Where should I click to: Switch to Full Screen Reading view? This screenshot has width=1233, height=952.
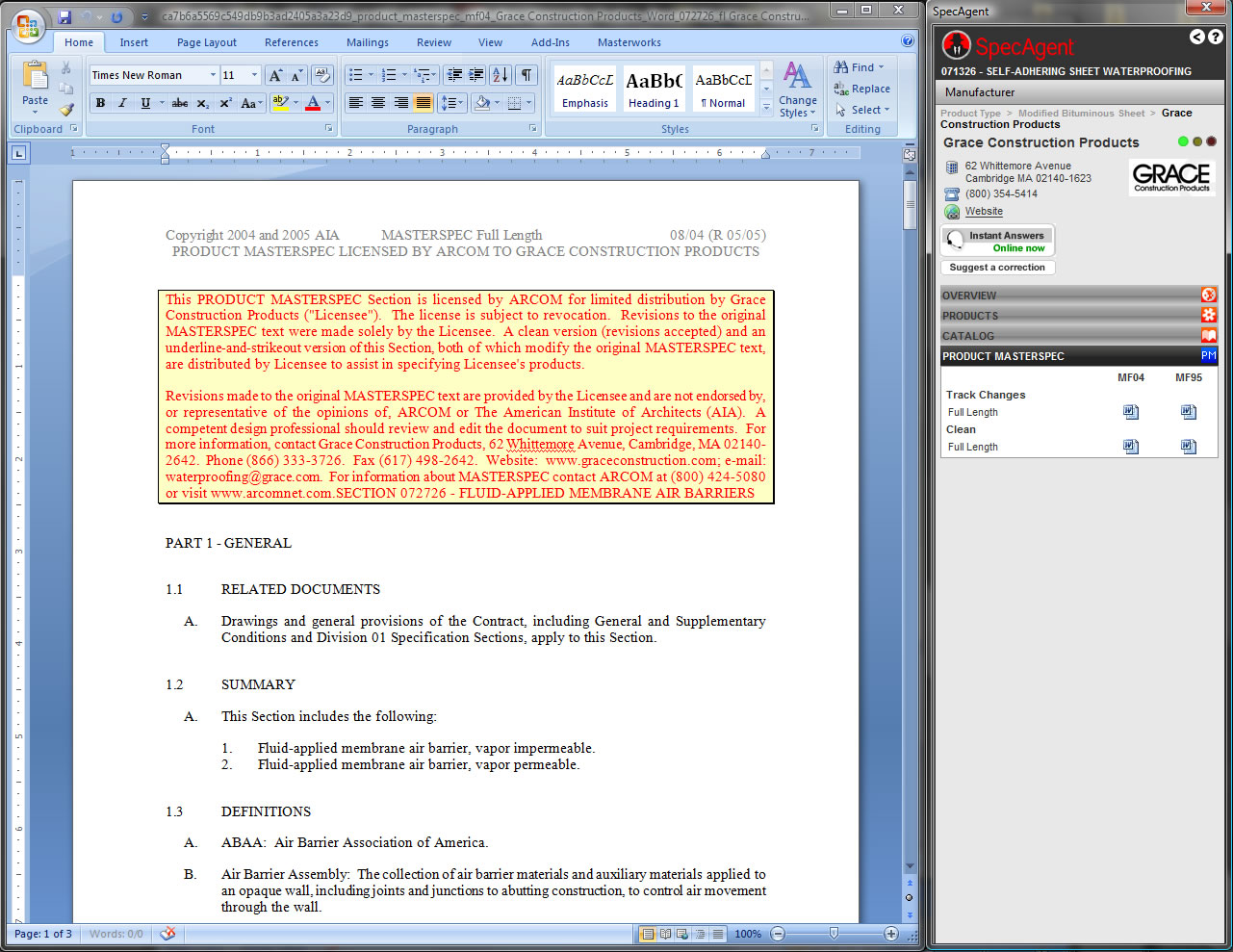point(665,934)
